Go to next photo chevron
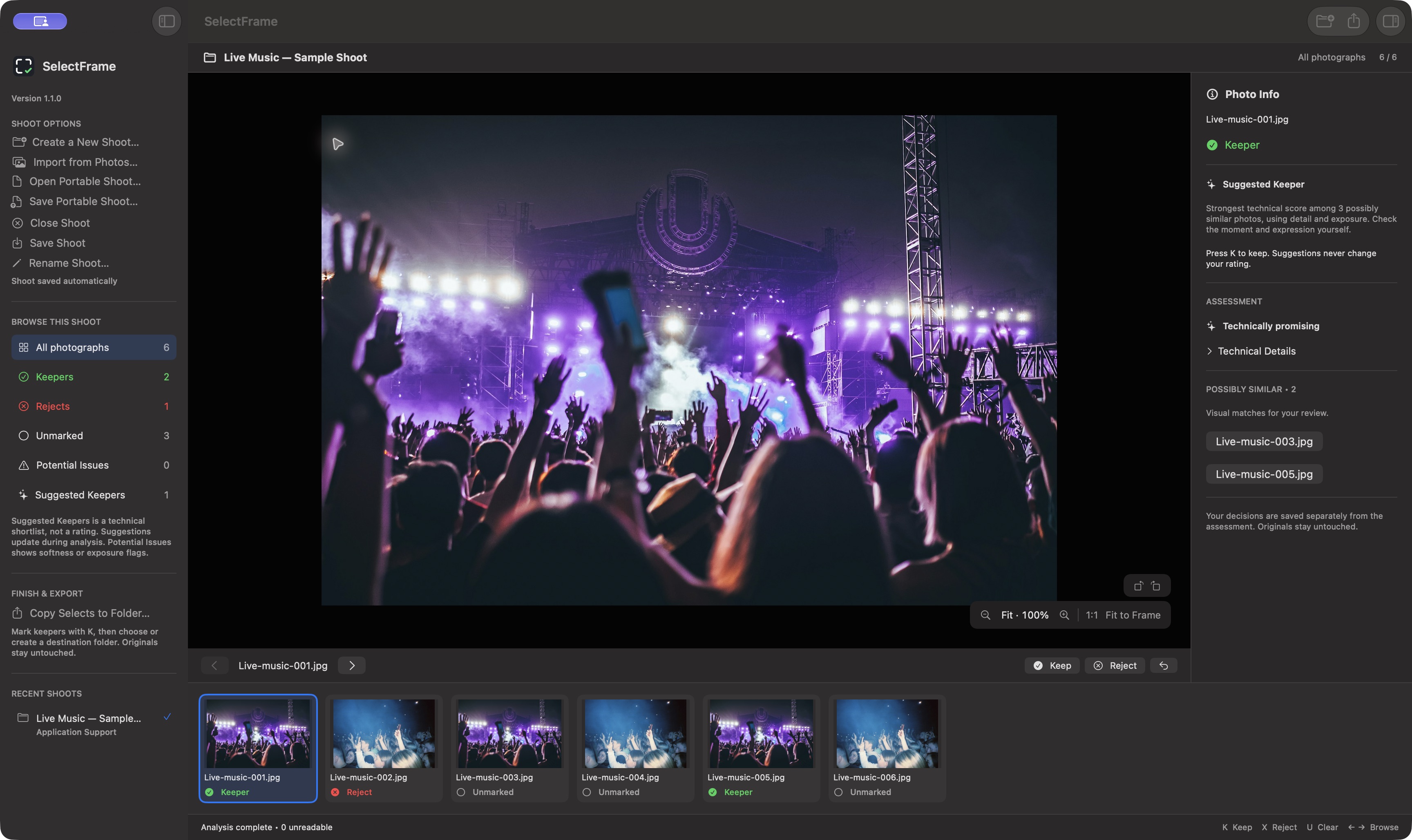 351,666
